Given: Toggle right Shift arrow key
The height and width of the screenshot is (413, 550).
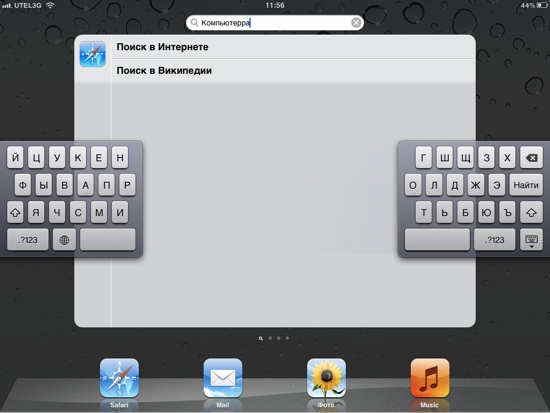Looking at the screenshot, I should [x=531, y=212].
